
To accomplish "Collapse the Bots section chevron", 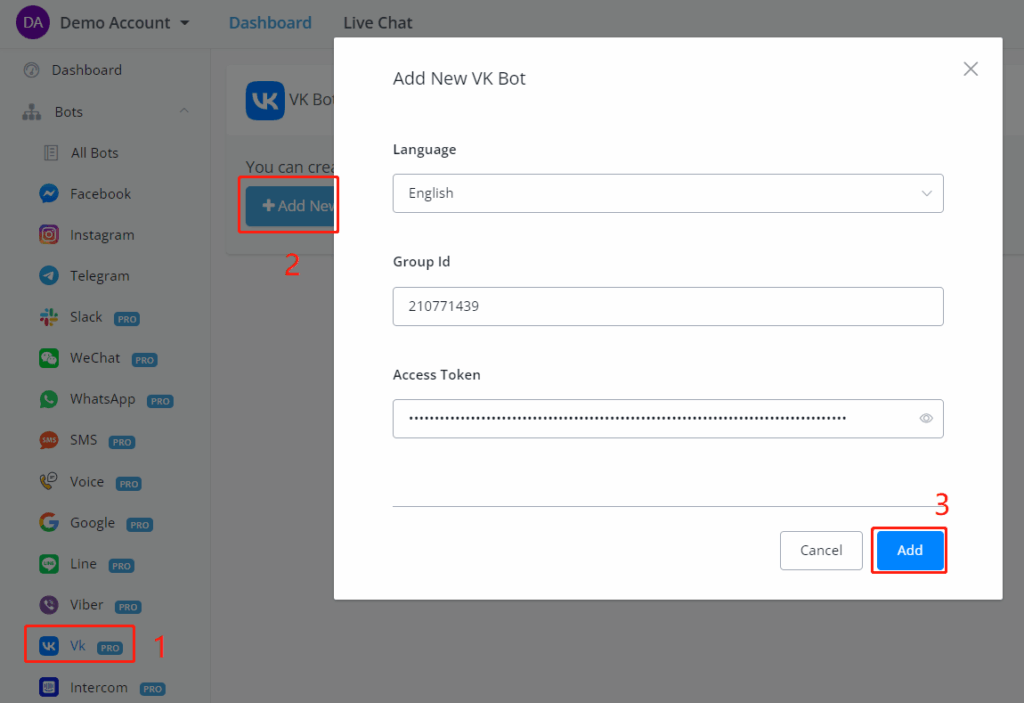I will click(x=184, y=111).
